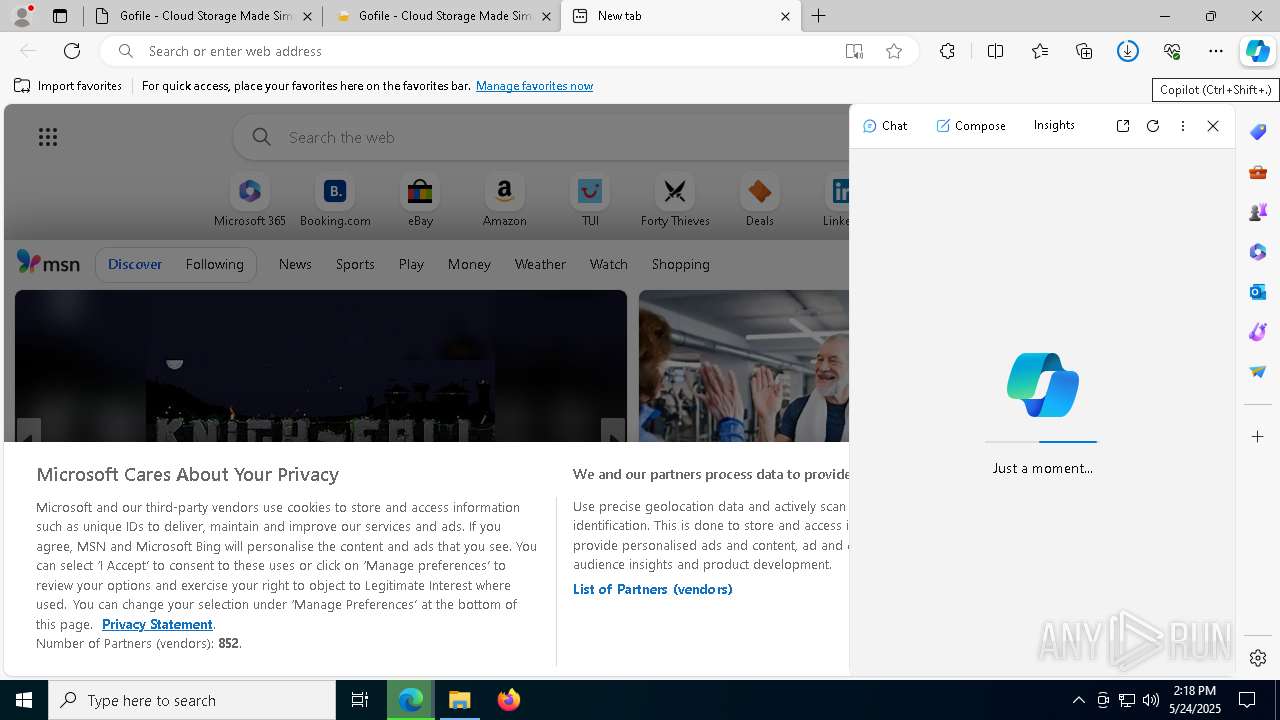Viewport: 1280px width, 720px height.
Task: Open the eBay quick link
Action: point(420,201)
